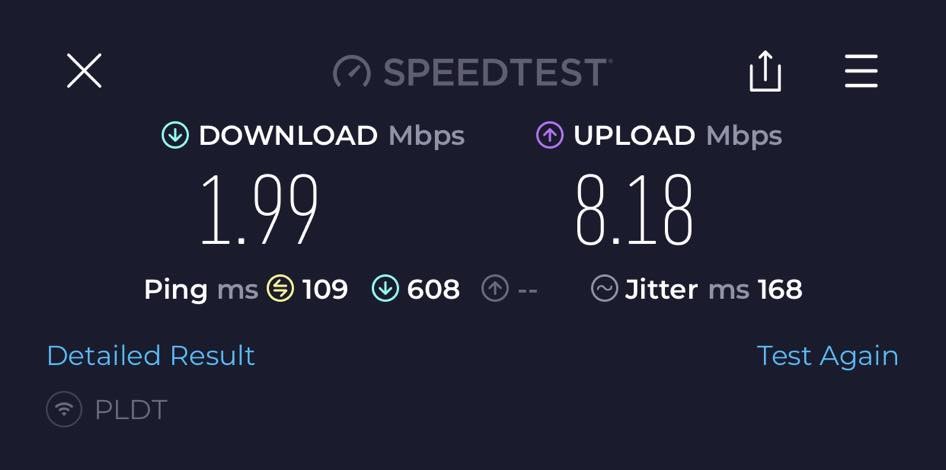
Task: Open the Detailed Result link
Action: click(x=151, y=356)
